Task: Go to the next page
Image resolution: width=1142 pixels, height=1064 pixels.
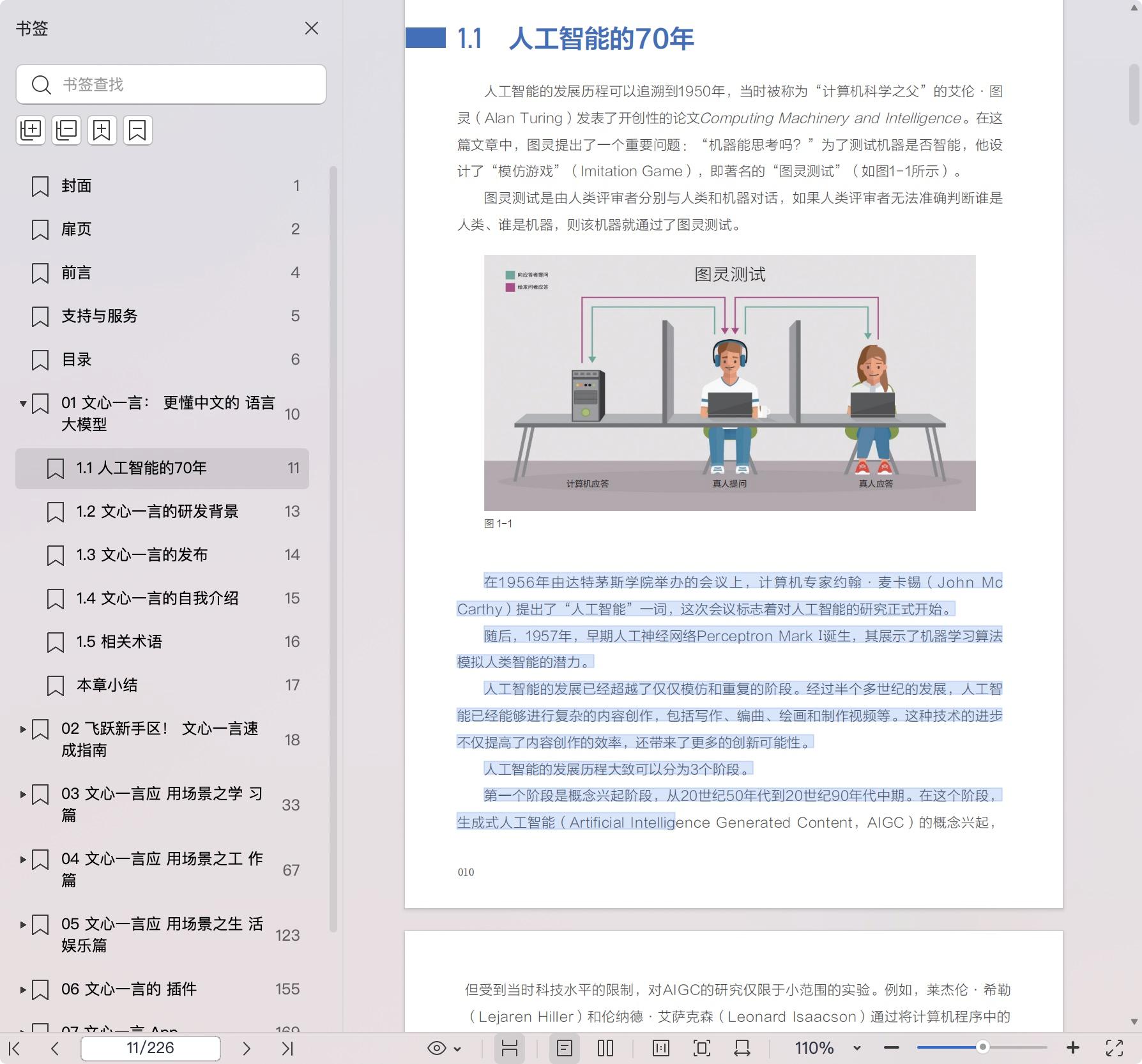Action: [247, 1048]
